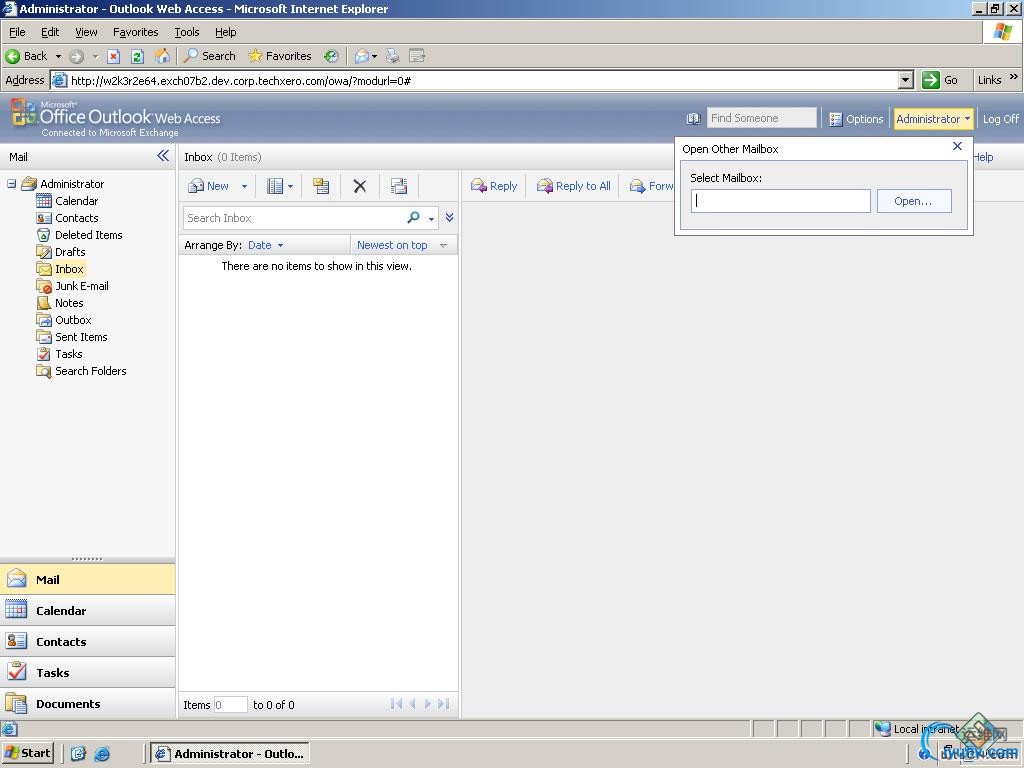This screenshot has width=1024, height=768.
Task: Click the IE Back arrow icon
Action: click(12, 56)
